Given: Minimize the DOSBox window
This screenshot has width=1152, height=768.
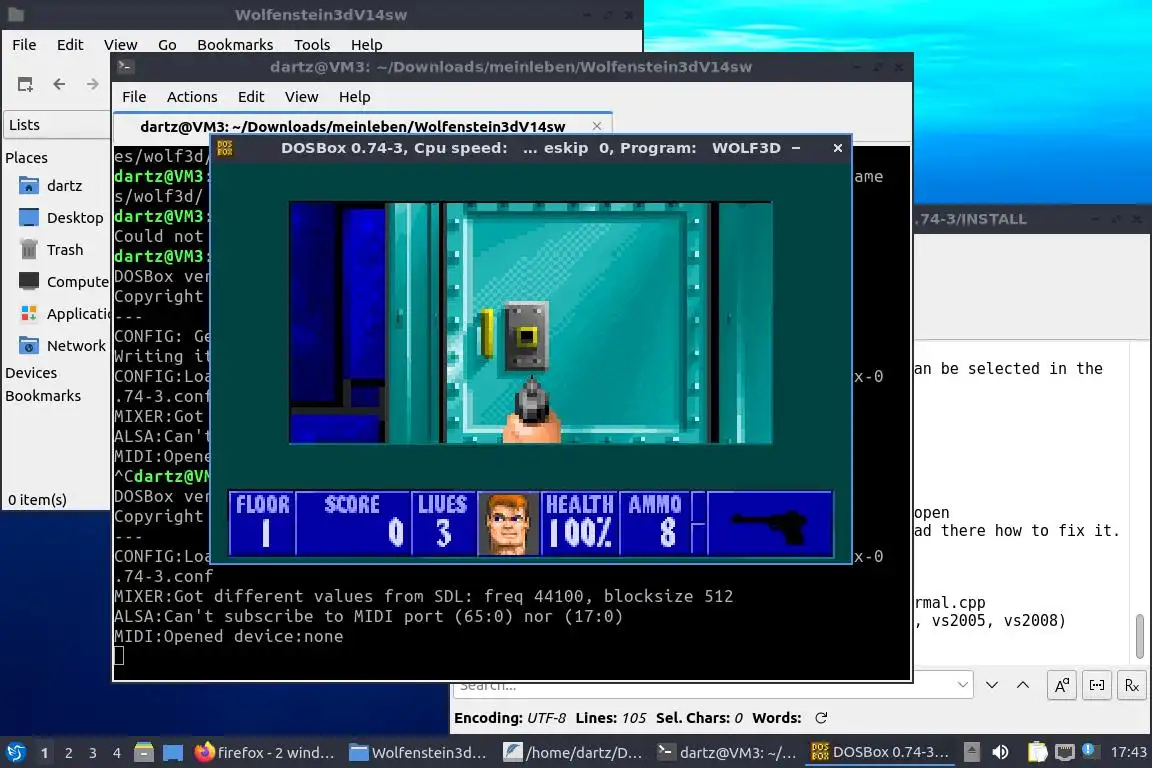Looking at the screenshot, I should pos(796,148).
